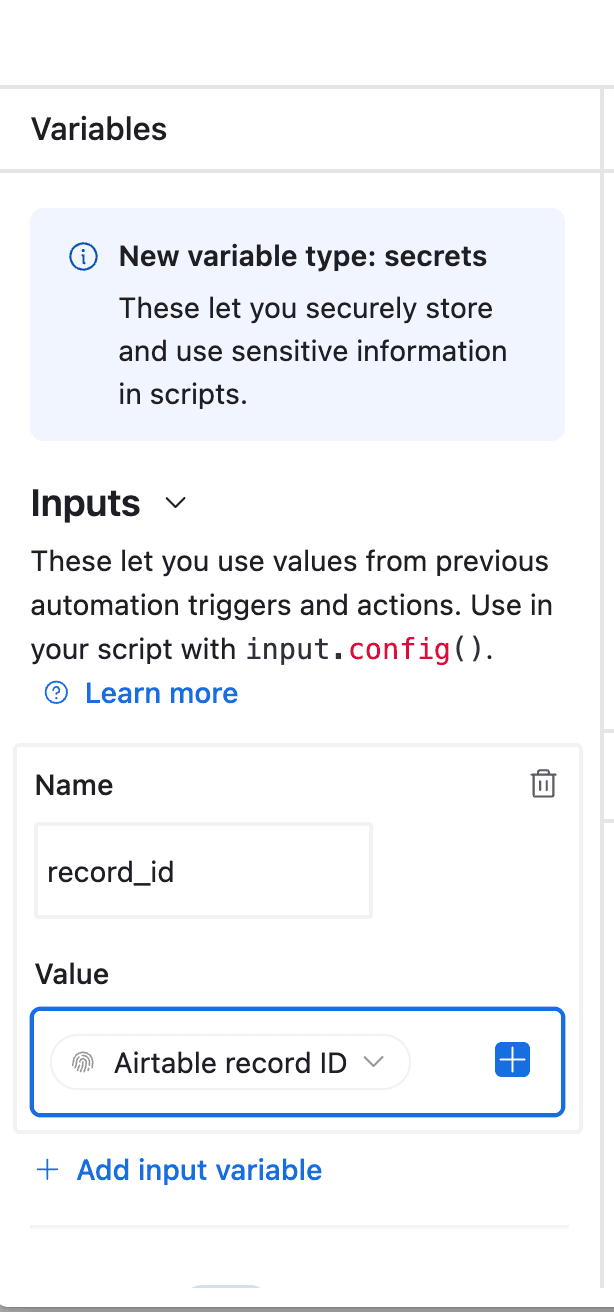Screen dimensions: 614x1312
Task: Open the Learn more link
Action: tap(161, 693)
